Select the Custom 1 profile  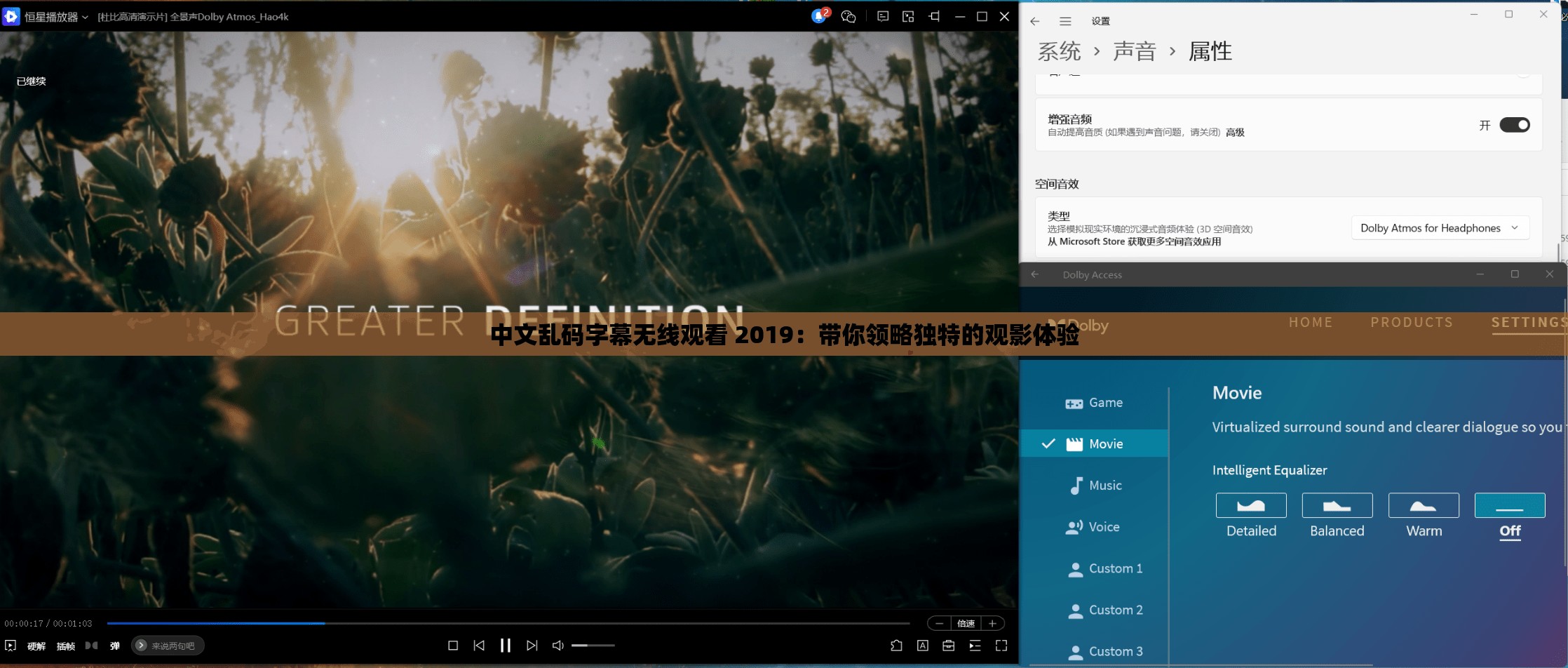[x=1094, y=568]
